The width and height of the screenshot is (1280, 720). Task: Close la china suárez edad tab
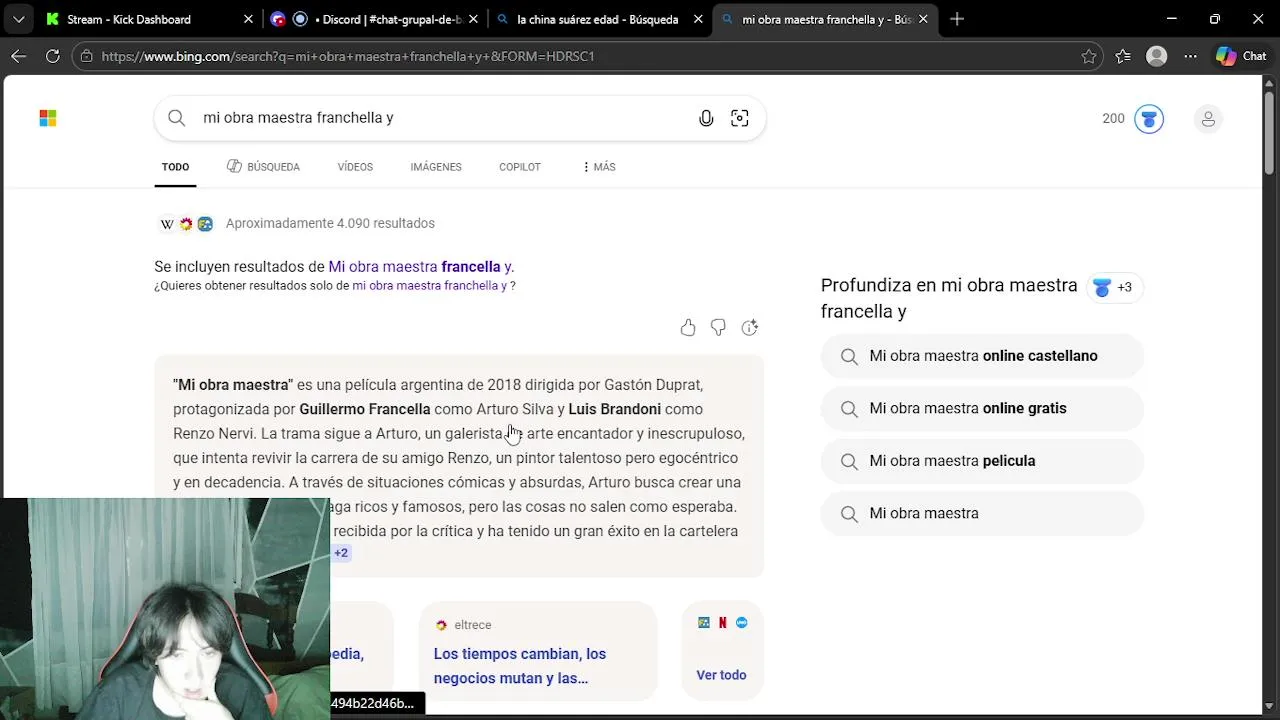point(698,19)
